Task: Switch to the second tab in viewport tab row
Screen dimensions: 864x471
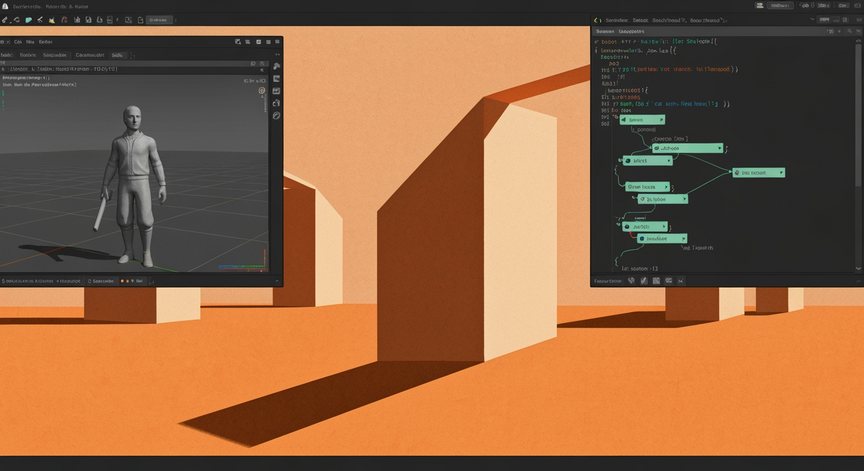Action: click(x=28, y=55)
